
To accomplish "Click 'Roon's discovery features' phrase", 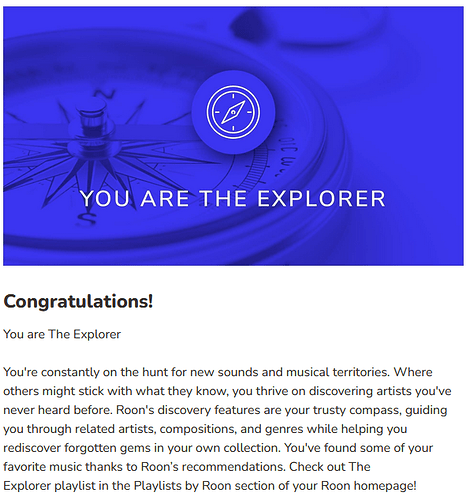I will [x=188, y=410].
